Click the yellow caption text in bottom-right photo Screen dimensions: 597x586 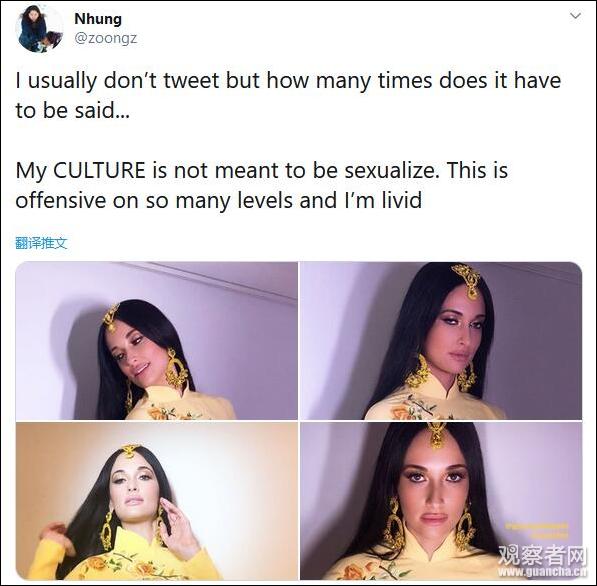pyautogui.click(x=537, y=531)
